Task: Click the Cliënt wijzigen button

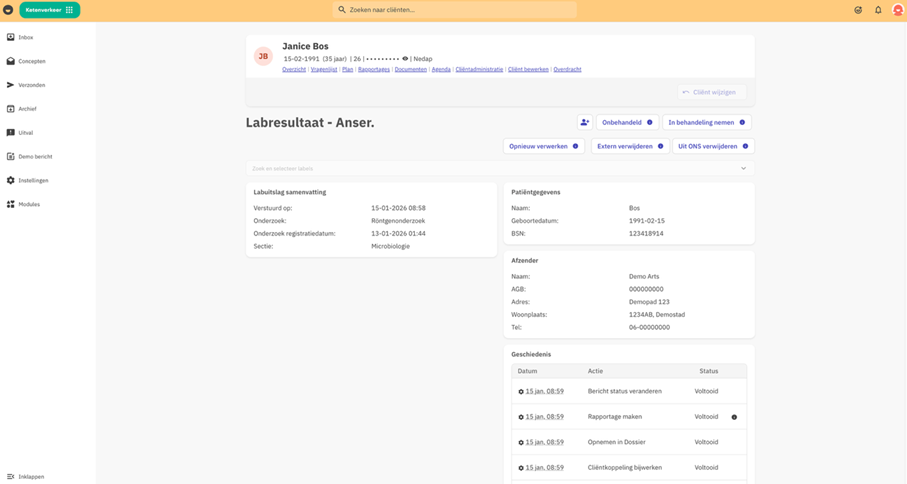Action: click(x=711, y=92)
